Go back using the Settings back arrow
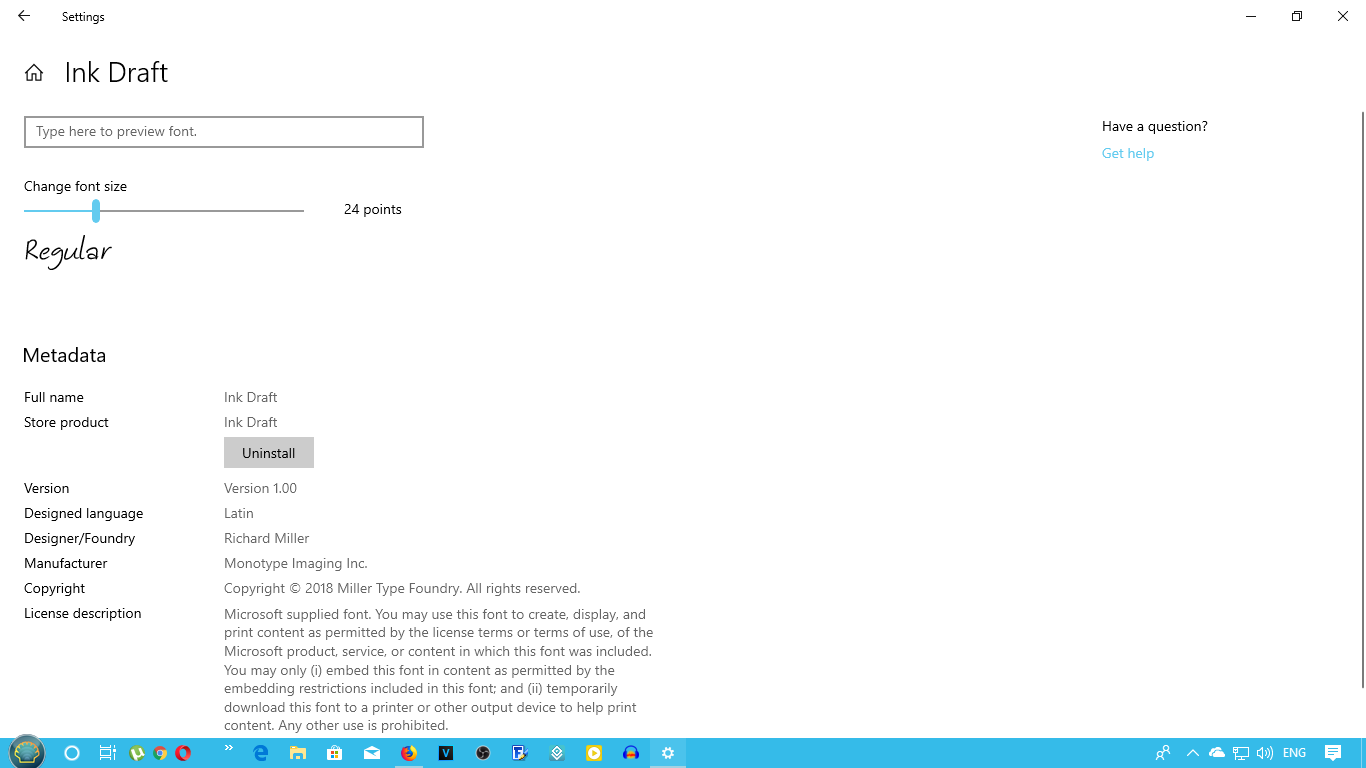Viewport: 1366px width, 768px height. point(24,16)
